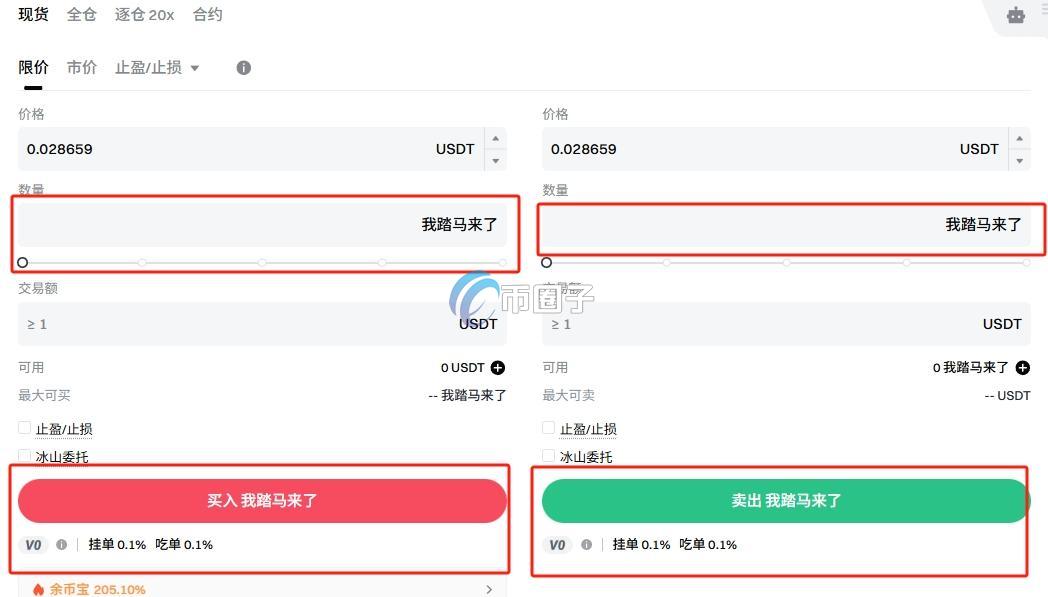Click the plus icon next to sell-side available balance
This screenshot has width=1048, height=597.
pos(1022,368)
